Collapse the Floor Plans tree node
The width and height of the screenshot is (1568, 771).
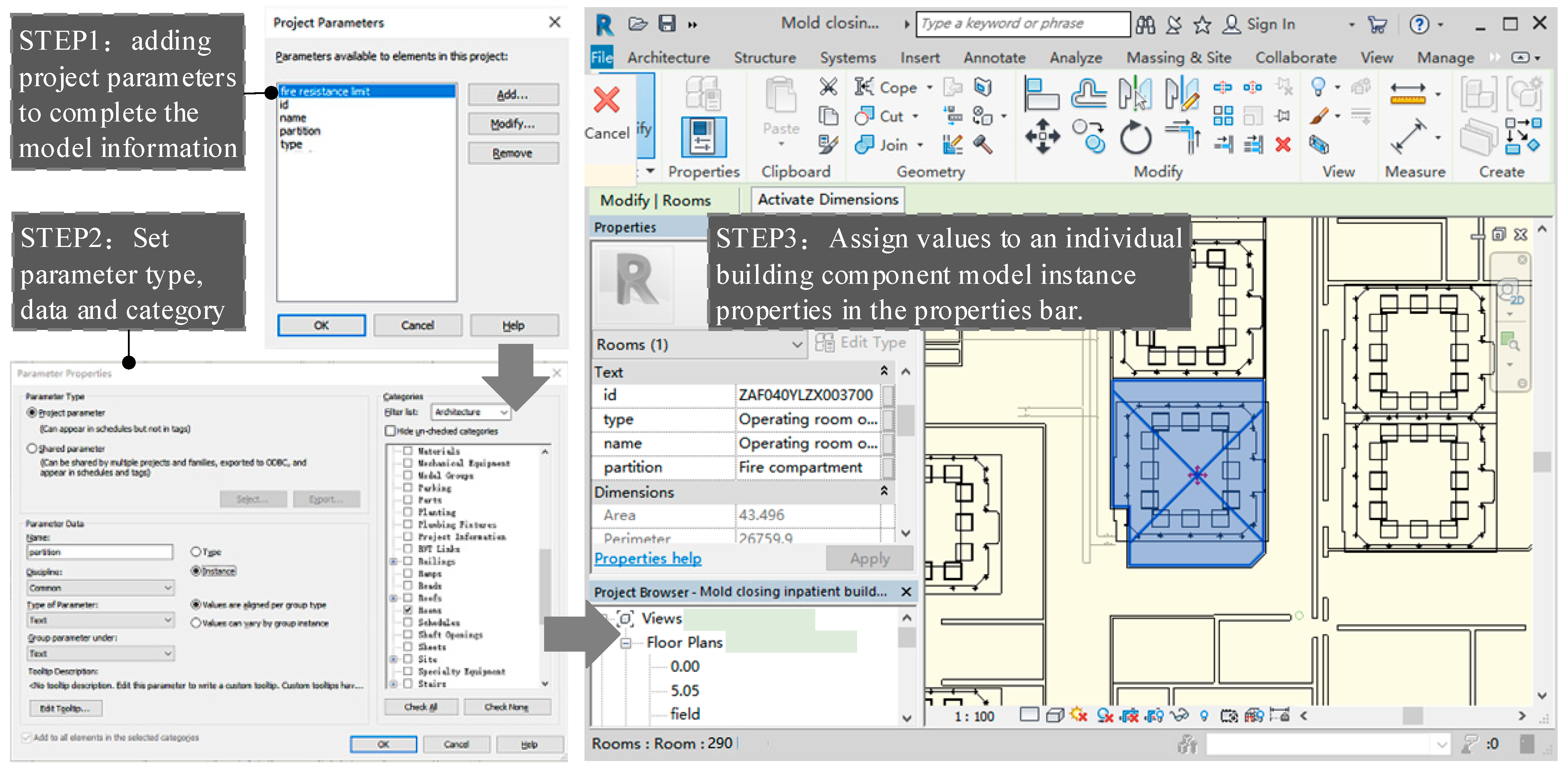point(626,643)
